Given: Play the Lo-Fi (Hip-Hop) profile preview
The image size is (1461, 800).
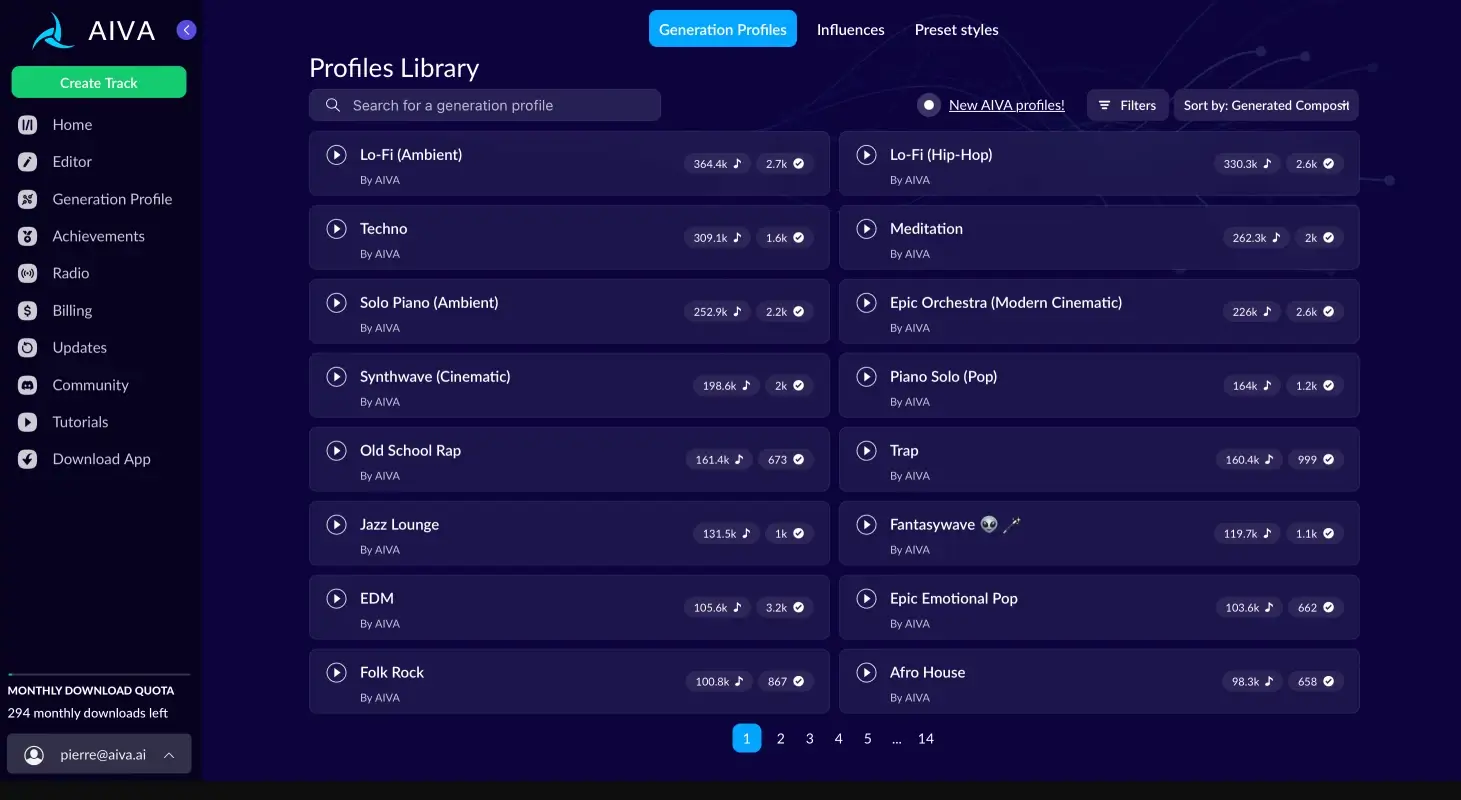Looking at the screenshot, I should click(x=867, y=155).
